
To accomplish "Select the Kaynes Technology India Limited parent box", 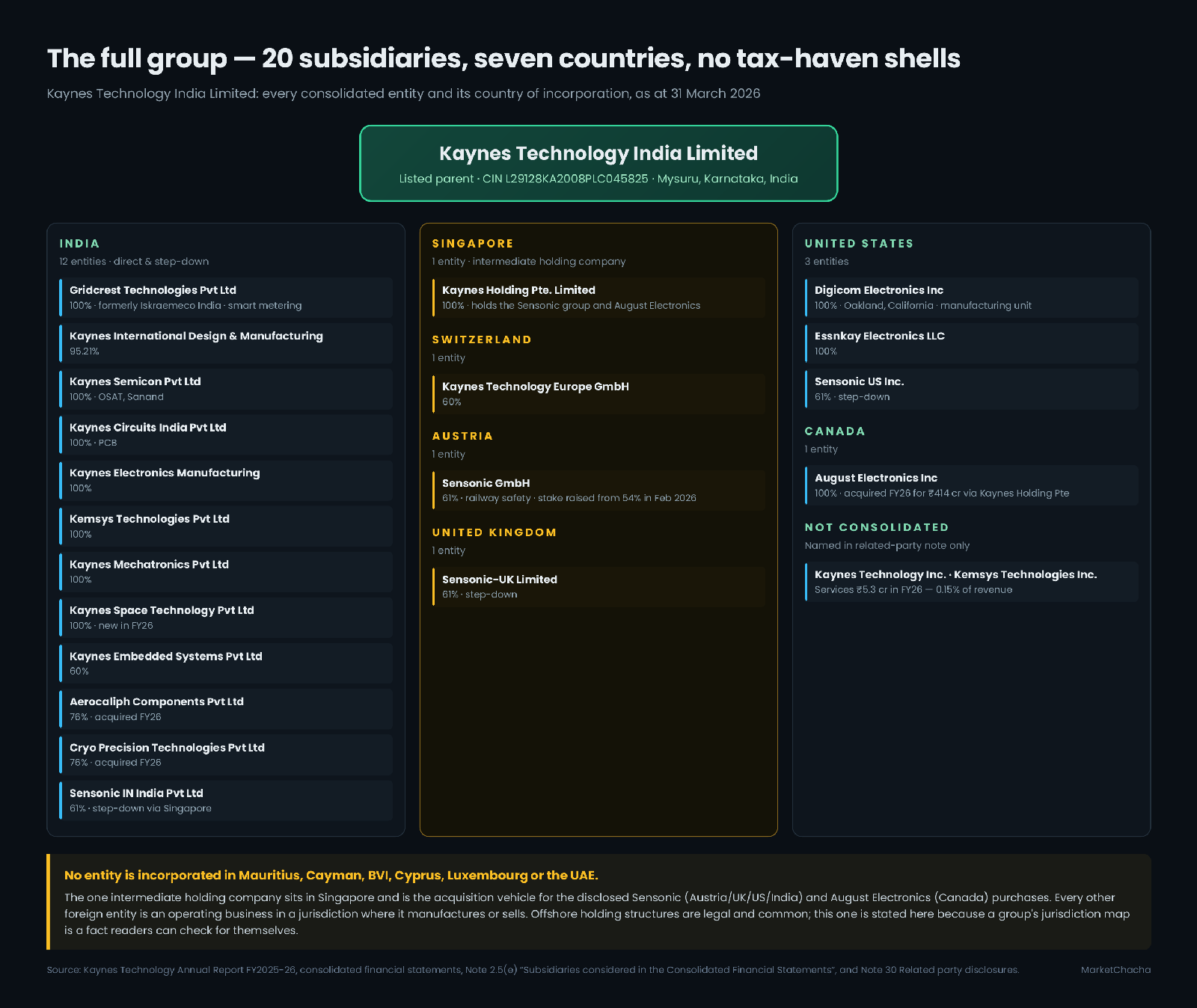I will [x=598, y=163].
